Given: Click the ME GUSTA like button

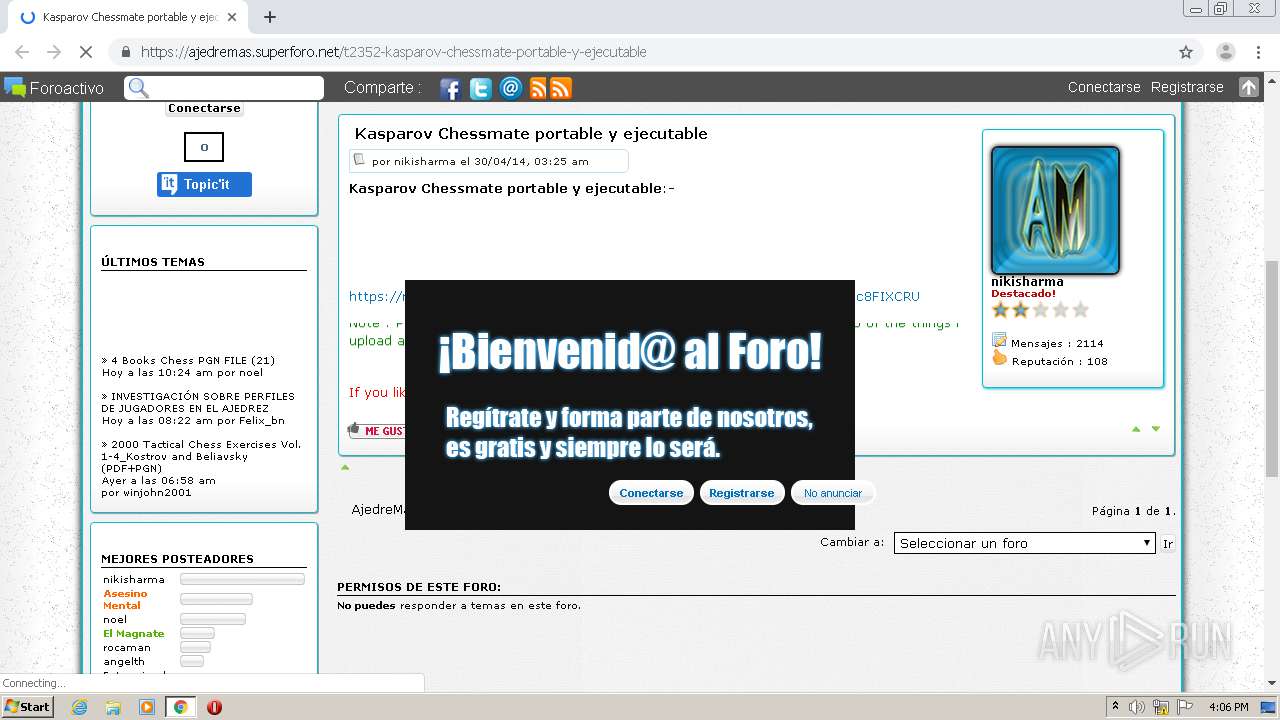Looking at the screenshot, I should 377,431.
